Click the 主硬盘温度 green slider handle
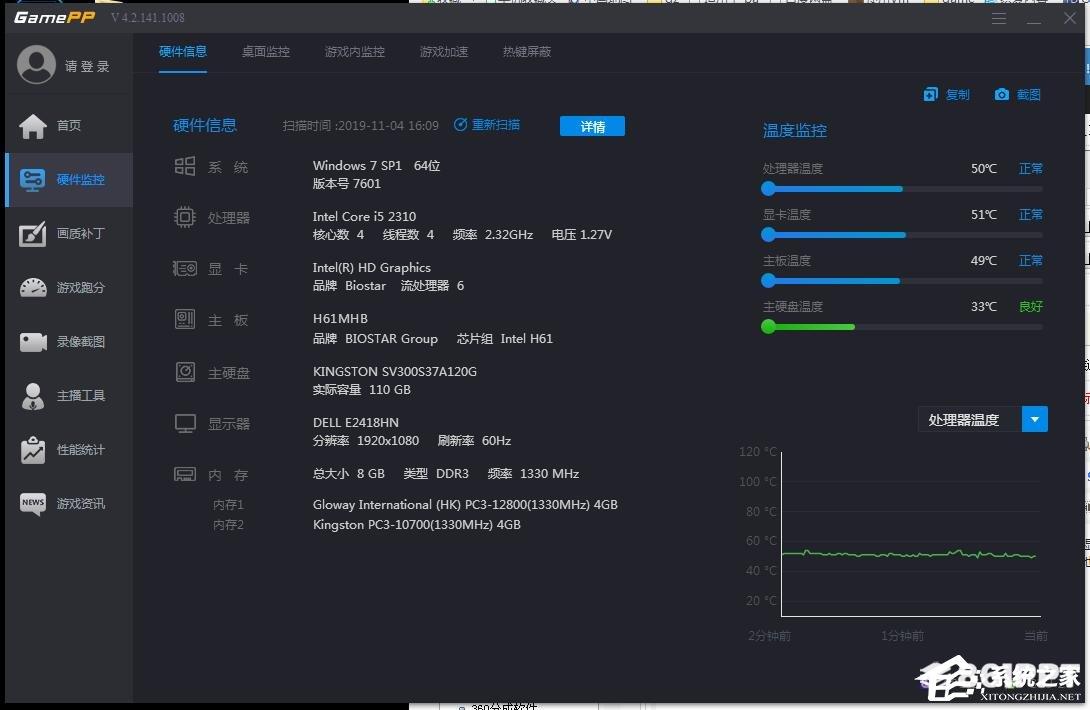The height and width of the screenshot is (710, 1090). 768,326
